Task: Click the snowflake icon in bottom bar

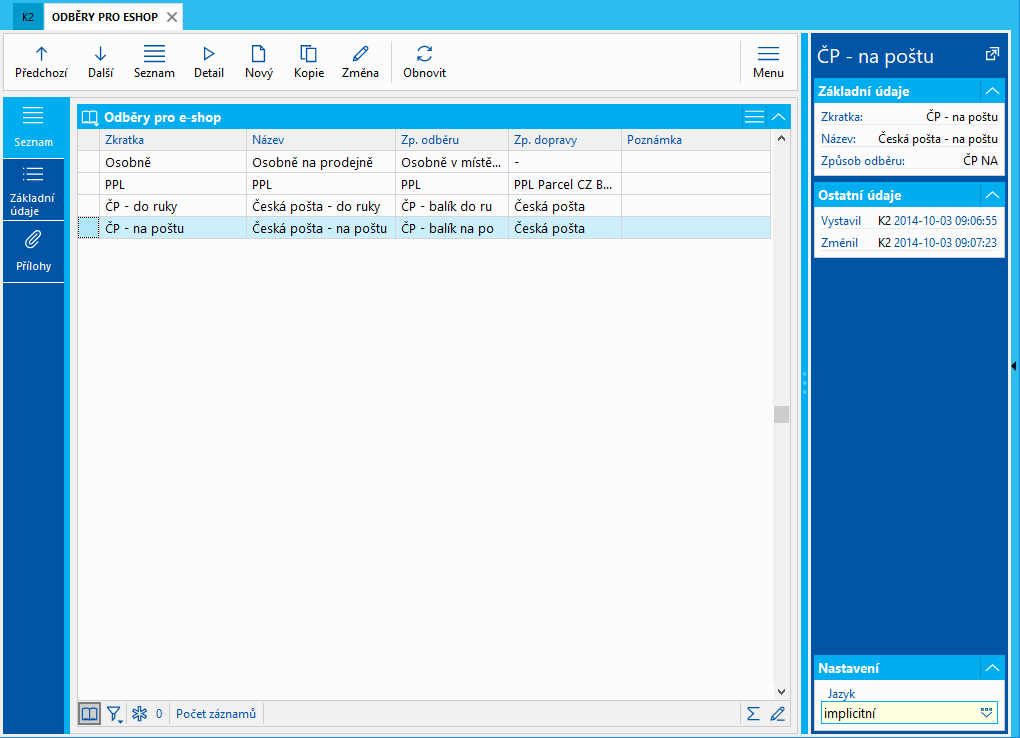Action: coord(141,714)
